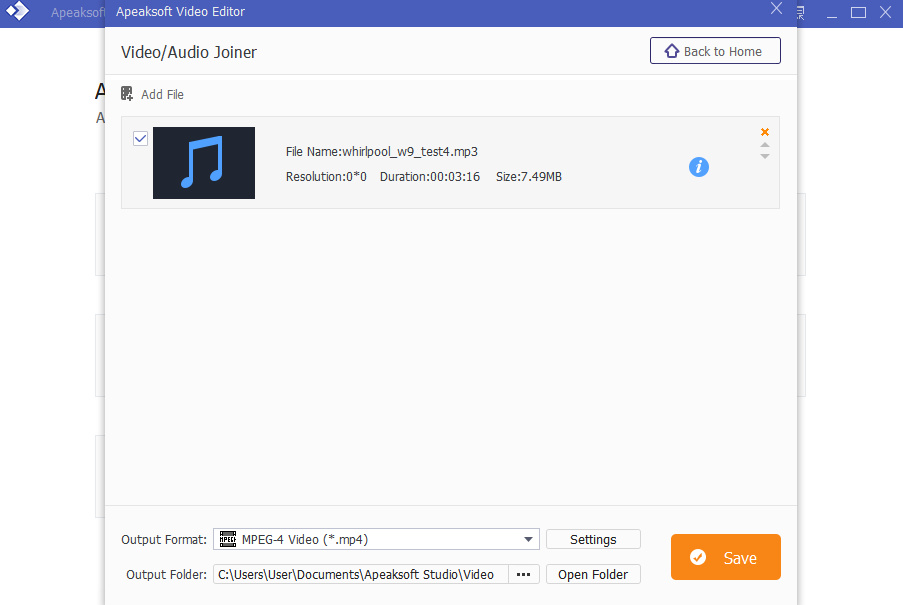Close the Video/Audio Joiner dialog
Viewport: 903px width, 605px height.
pyautogui.click(x=776, y=9)
